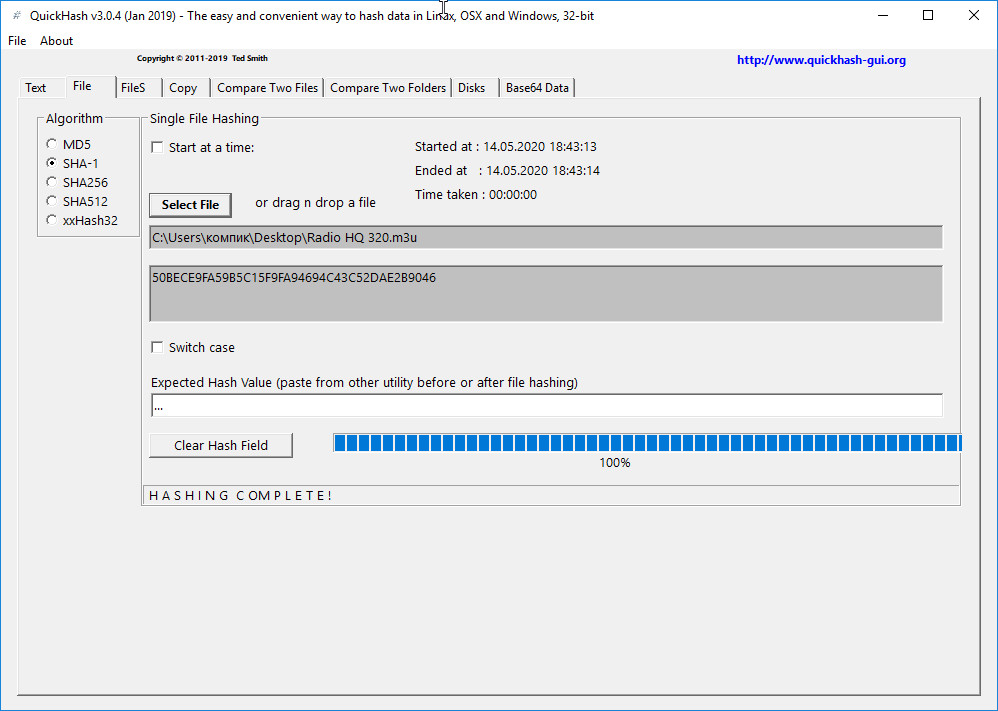
Task: Show the Base64 Data tab
Action: (x=537, y=88)
